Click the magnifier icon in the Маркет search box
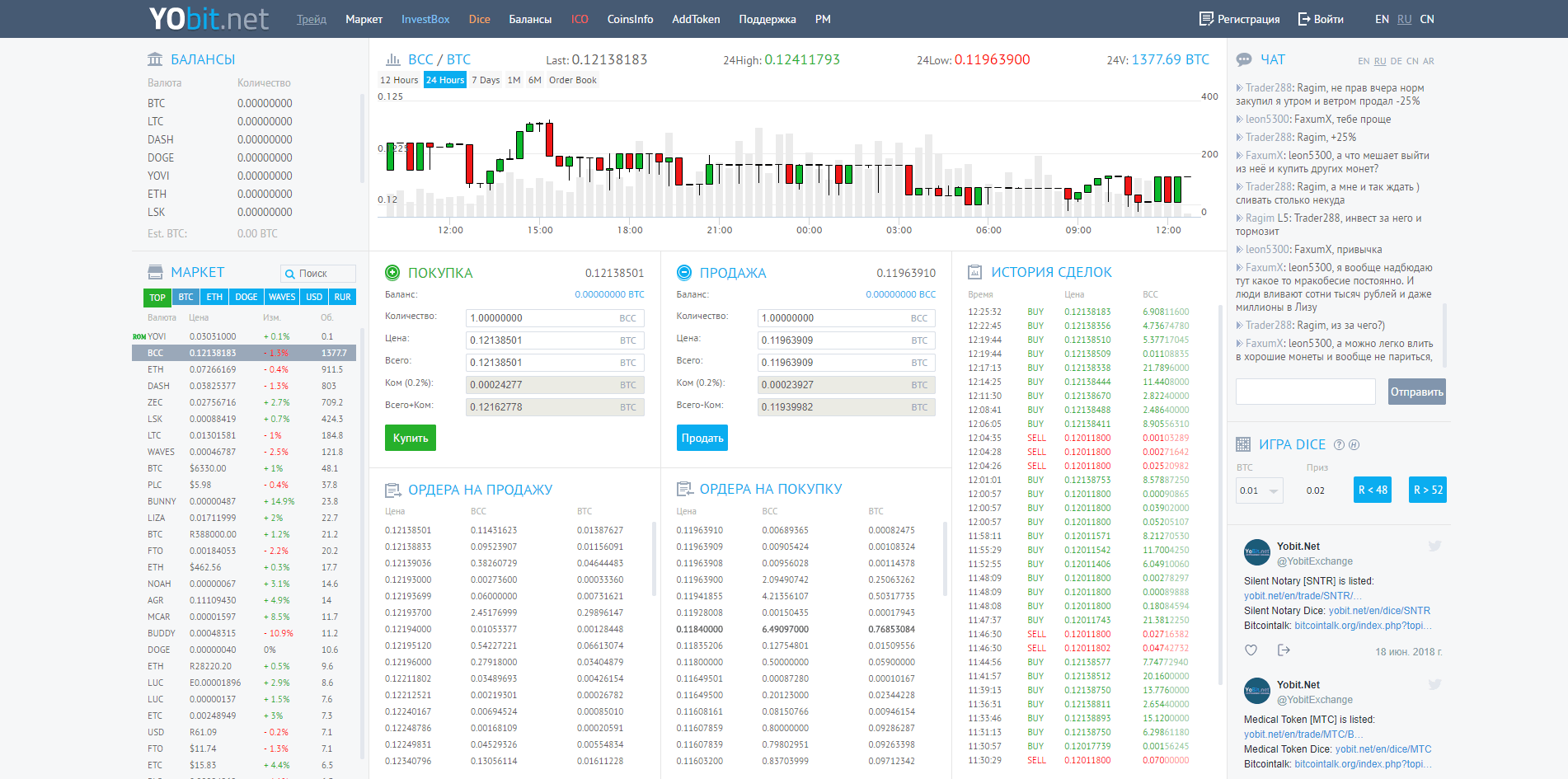Screen dimensions: 1568x779 [289, 273]
